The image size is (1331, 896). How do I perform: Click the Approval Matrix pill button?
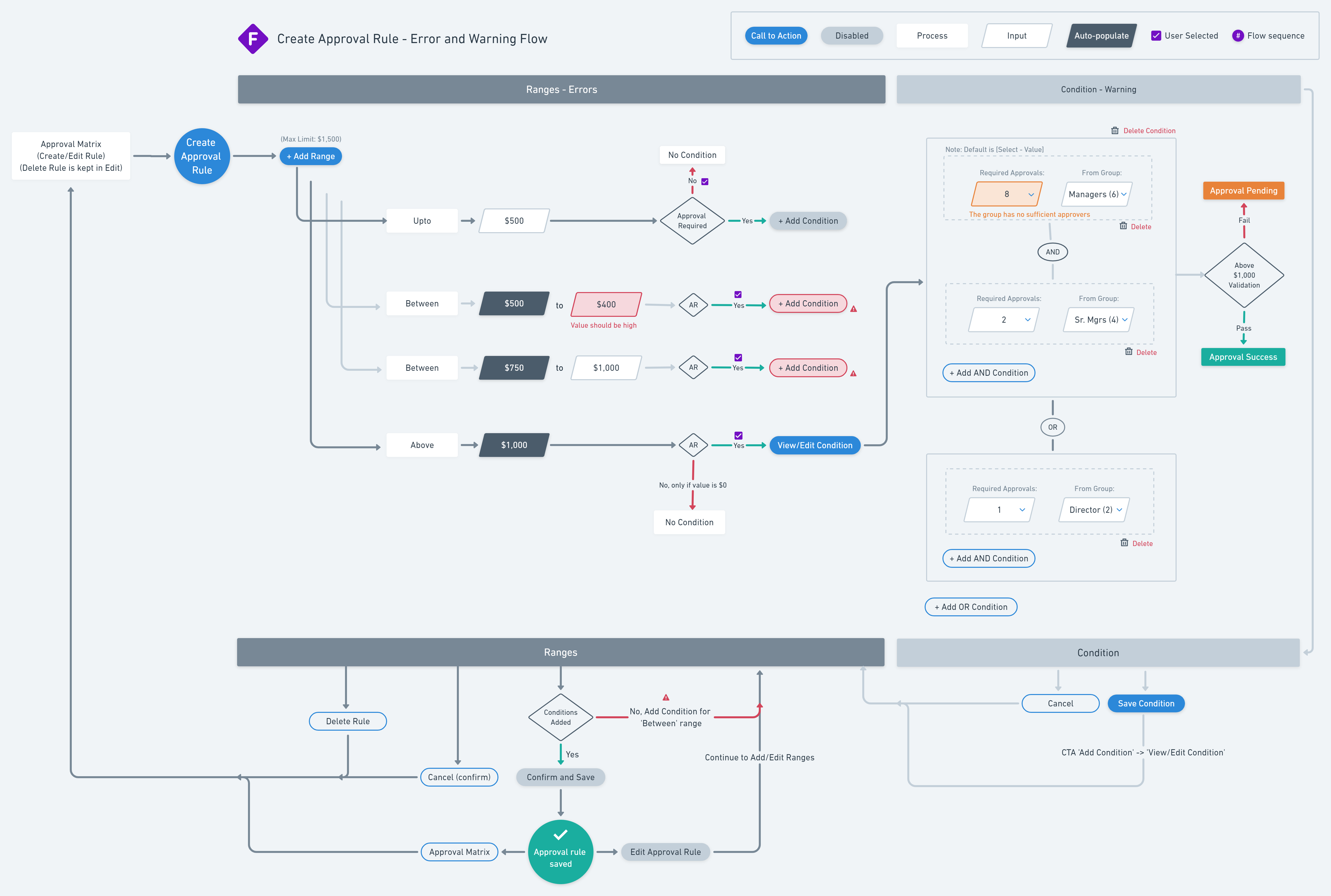459,852
